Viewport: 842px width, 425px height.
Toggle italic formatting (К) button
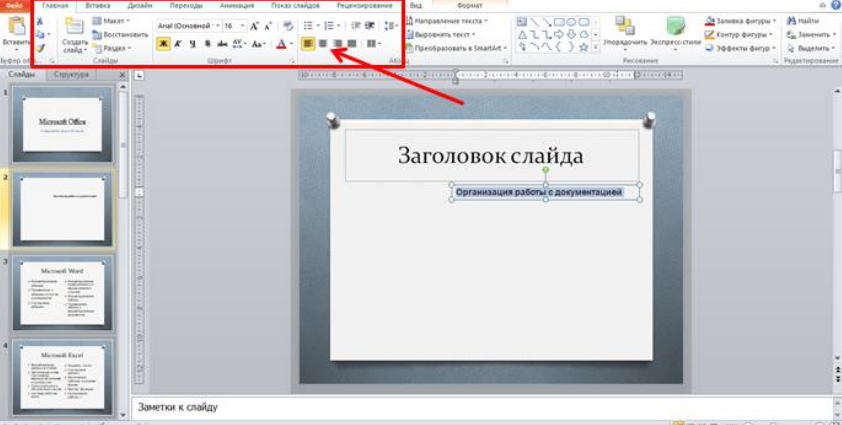[x=178, y=44]
